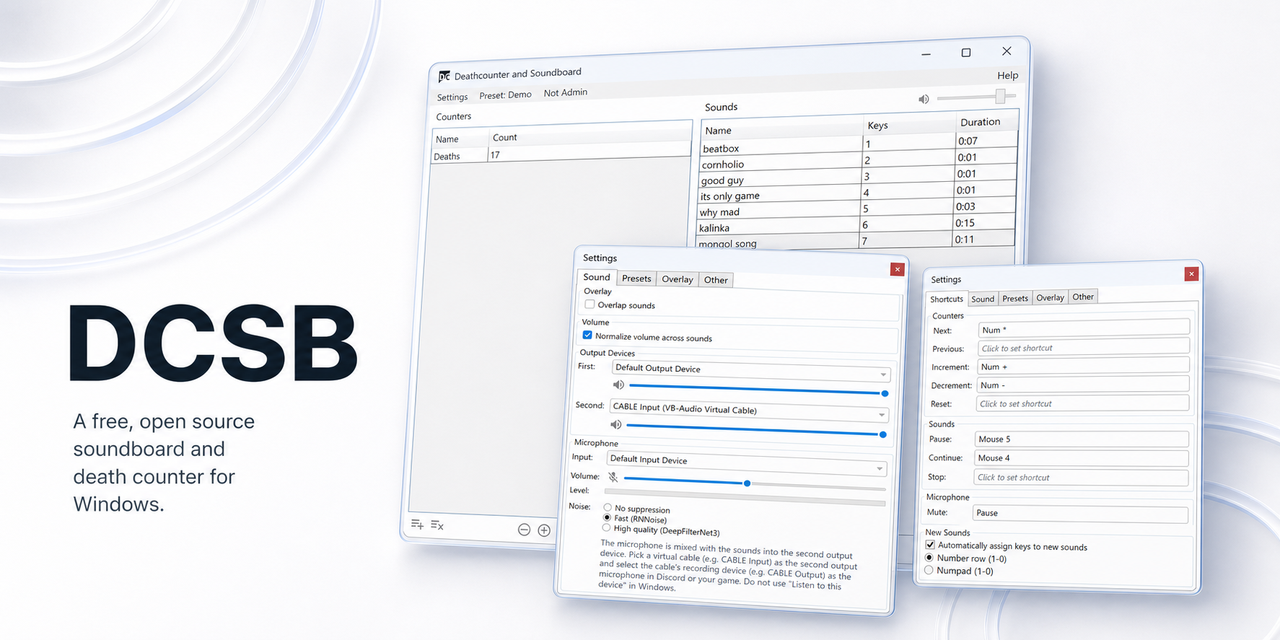Select Shortcuts tab in right settings dialog
The height and width of the screenshot is (640, 1280).
coord(947,299)
